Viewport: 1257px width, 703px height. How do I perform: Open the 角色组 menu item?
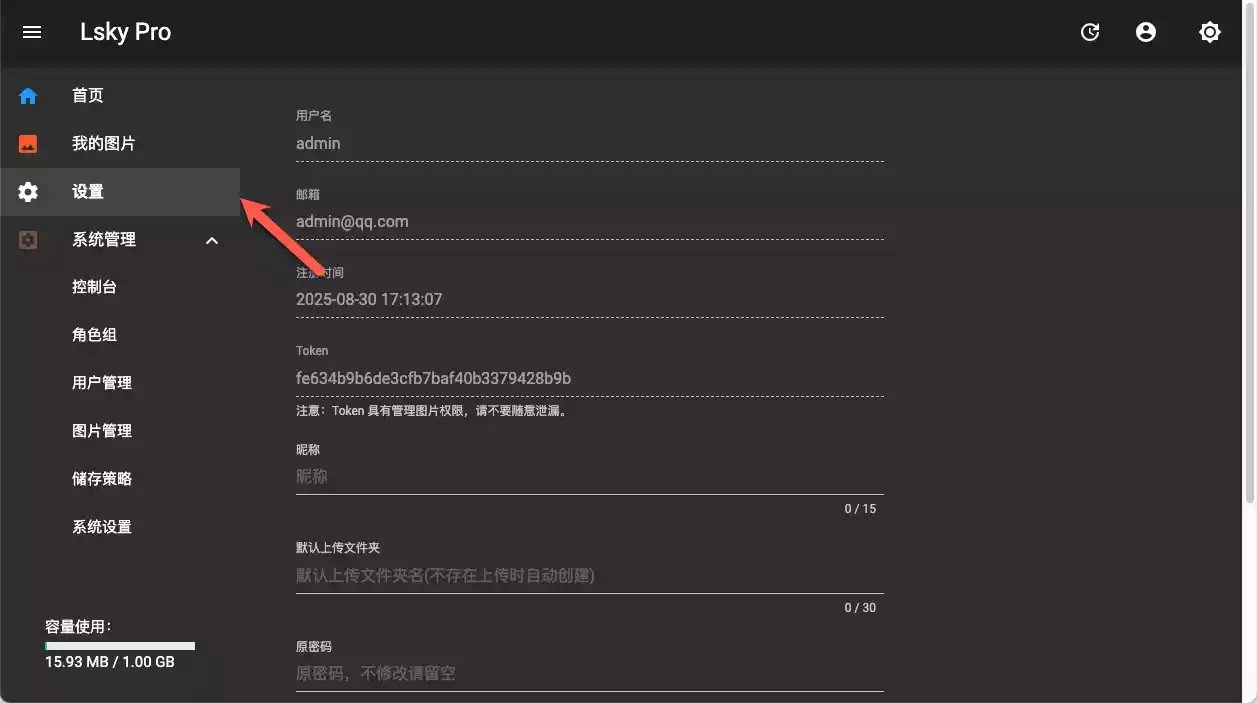[x=94, y=335]
